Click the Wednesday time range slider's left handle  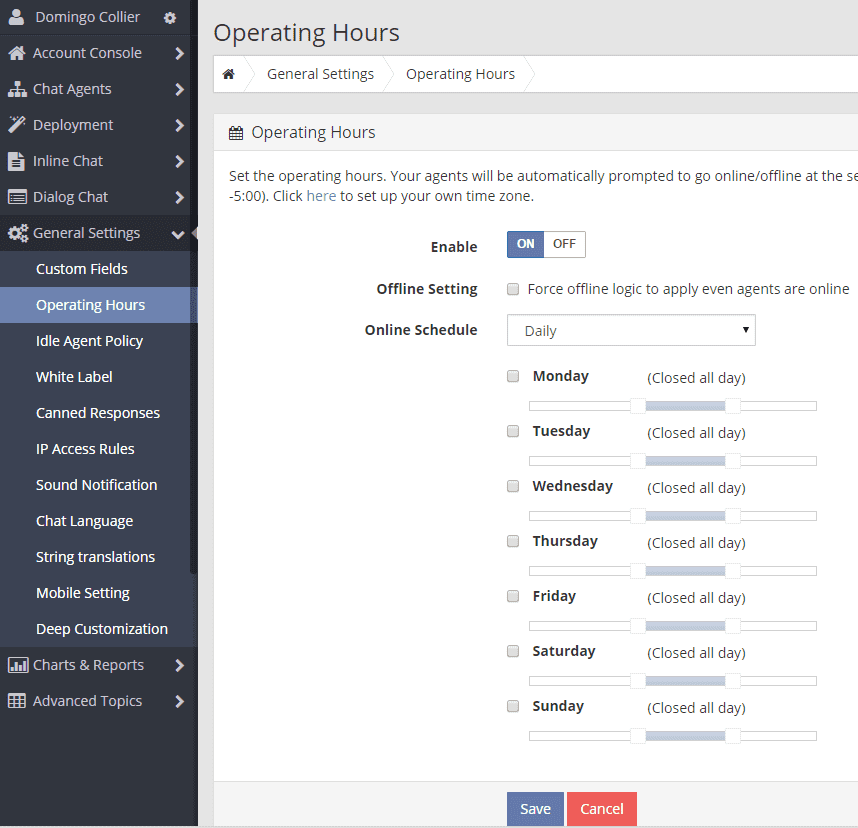(x=637, y=516)
